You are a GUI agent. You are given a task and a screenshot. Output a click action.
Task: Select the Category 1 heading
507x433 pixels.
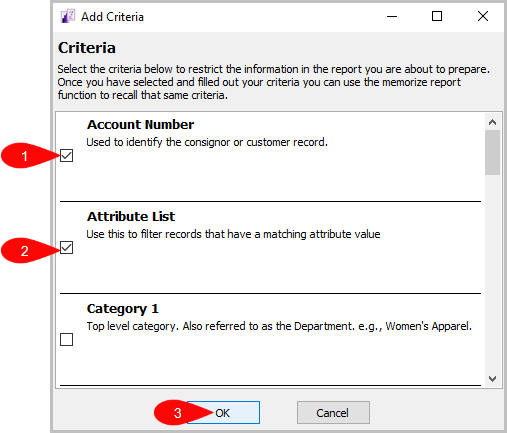point(123,309)
